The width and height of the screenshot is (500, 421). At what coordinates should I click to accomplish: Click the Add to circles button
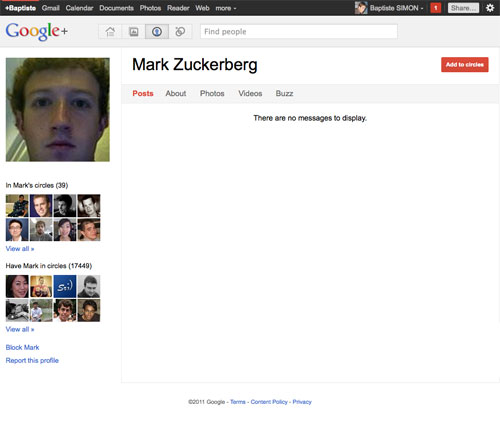[x=465, y=65]
